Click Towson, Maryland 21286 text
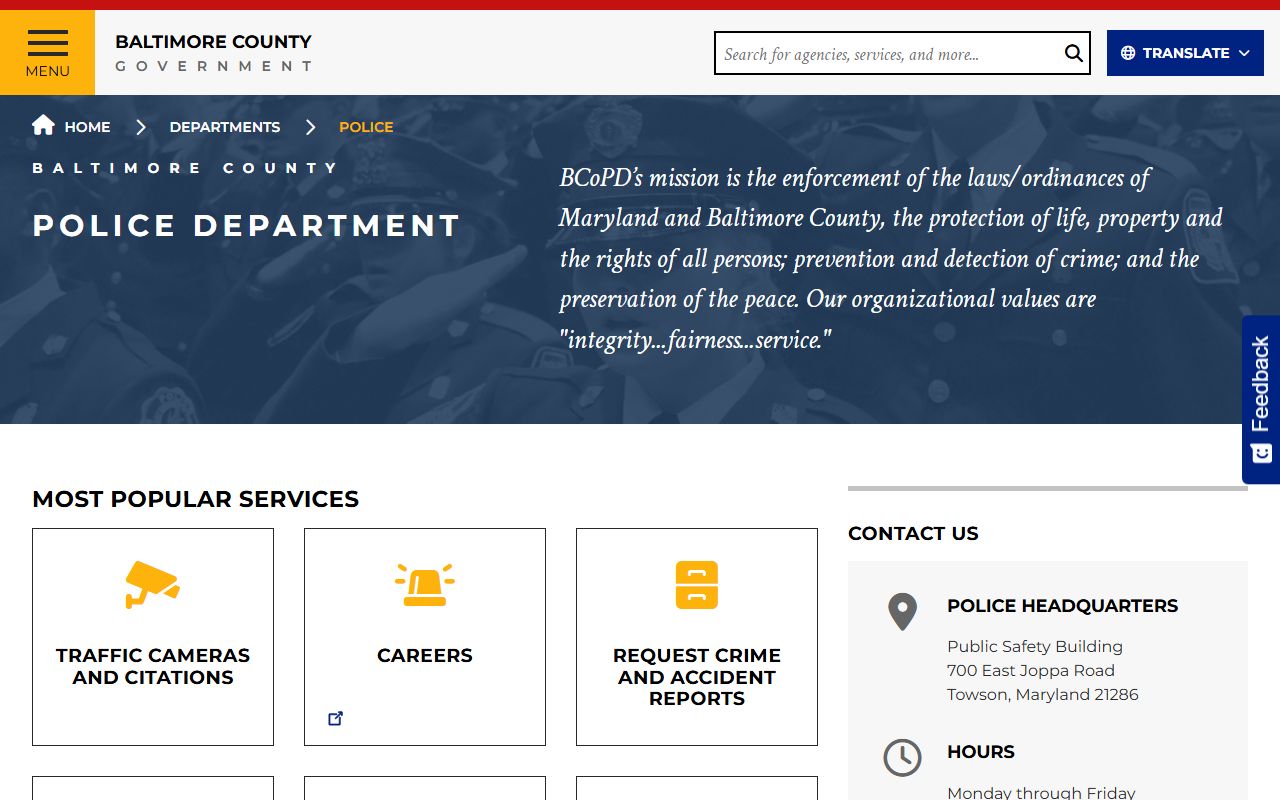The height and width of the screenshot is (800, 1280). click(1043, 694)
